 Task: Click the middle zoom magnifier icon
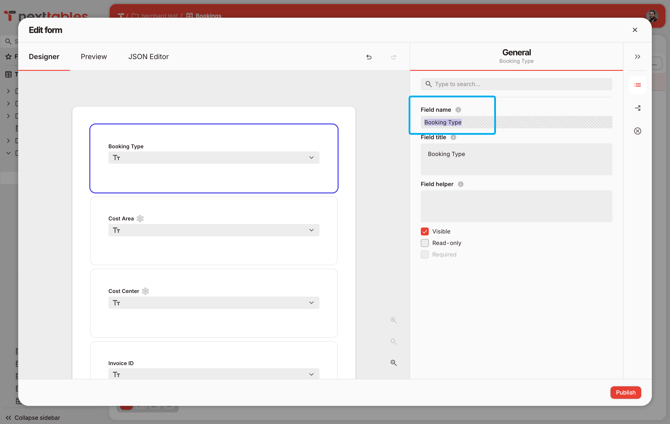tap(394, 342)
